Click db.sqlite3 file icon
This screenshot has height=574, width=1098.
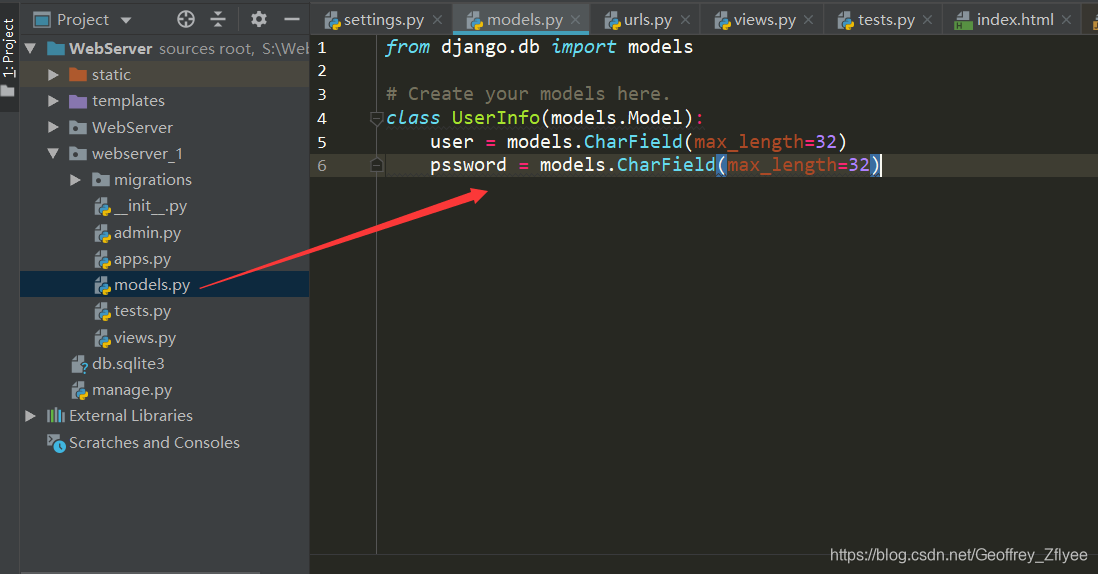tap(79, 364)
